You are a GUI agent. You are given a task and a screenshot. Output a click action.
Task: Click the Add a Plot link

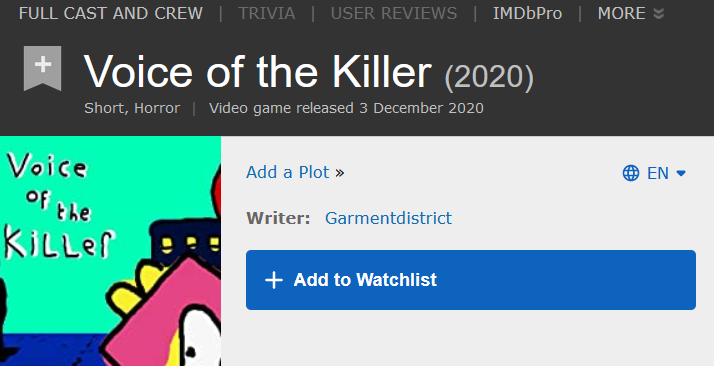287,173
